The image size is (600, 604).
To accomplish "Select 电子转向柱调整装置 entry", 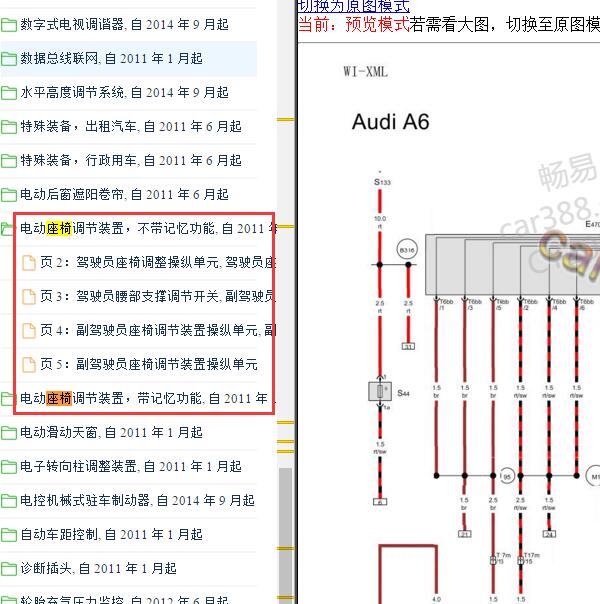I will coord(131,466).
